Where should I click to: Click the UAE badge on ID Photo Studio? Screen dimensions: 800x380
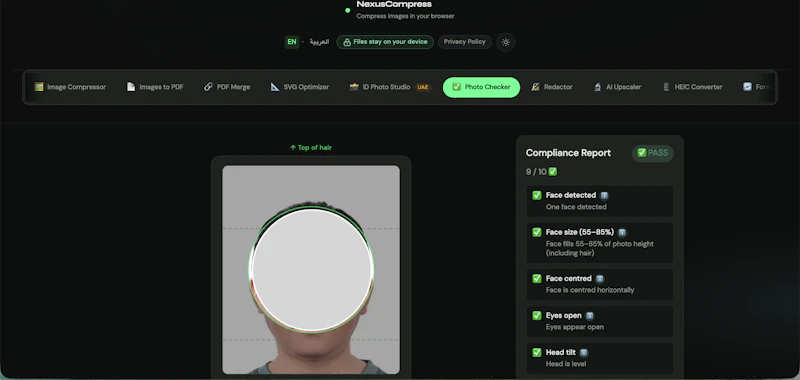click(422, 87)
